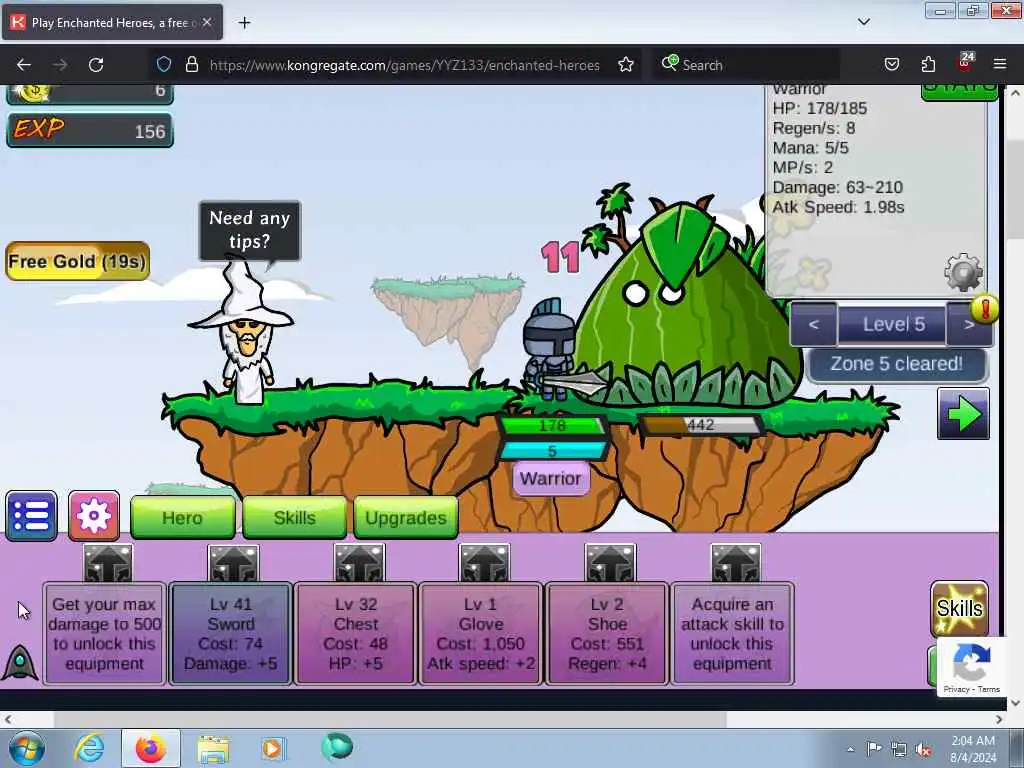Viewport: 1024px width, 768px height.
Task: Open the Windows Start menu
Action: click(x=27, y=748)
